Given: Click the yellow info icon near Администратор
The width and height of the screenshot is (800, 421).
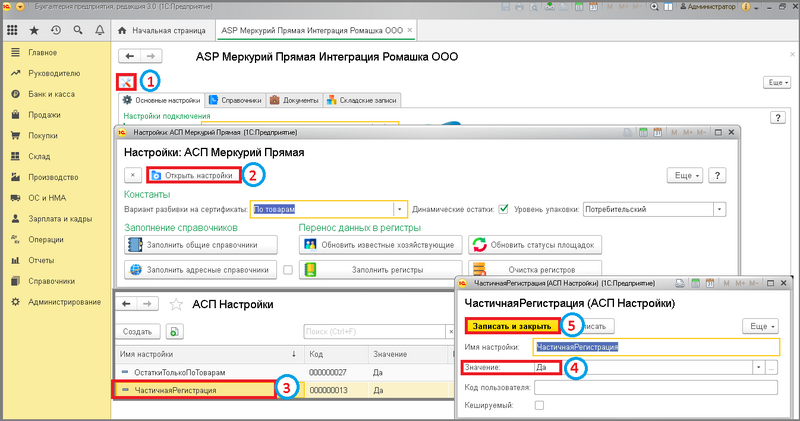Looking at the screenshot, I should point(746,7).
